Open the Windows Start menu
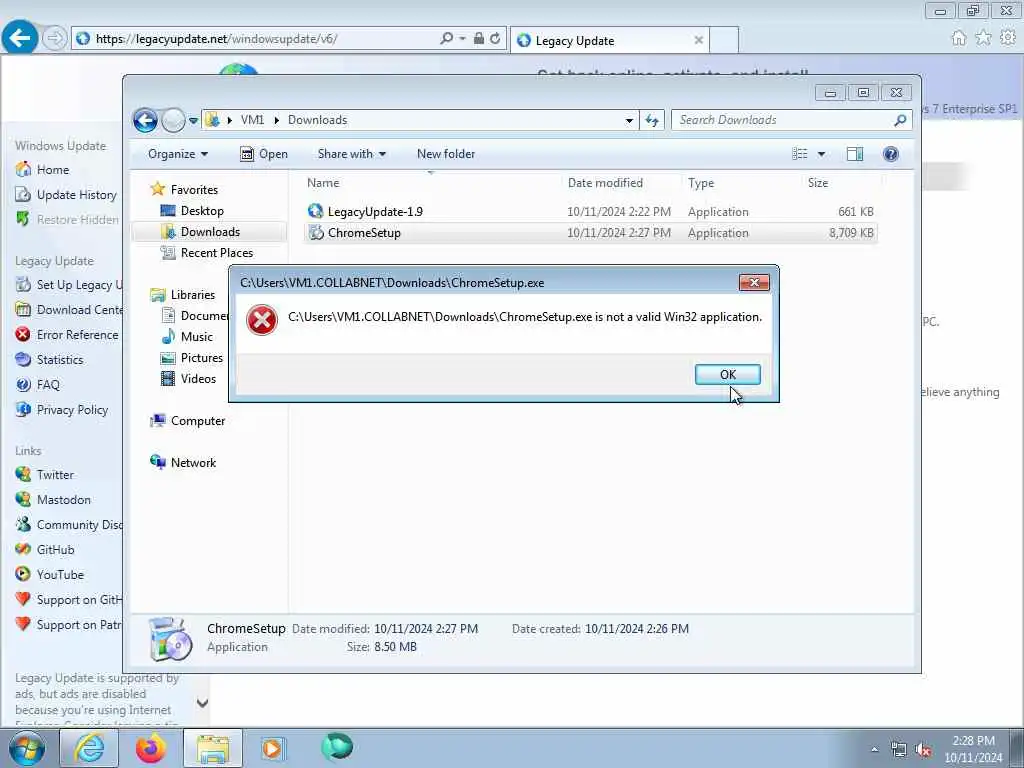The width and height of the screenshot is (1024, 768). (x=27, y=748)
